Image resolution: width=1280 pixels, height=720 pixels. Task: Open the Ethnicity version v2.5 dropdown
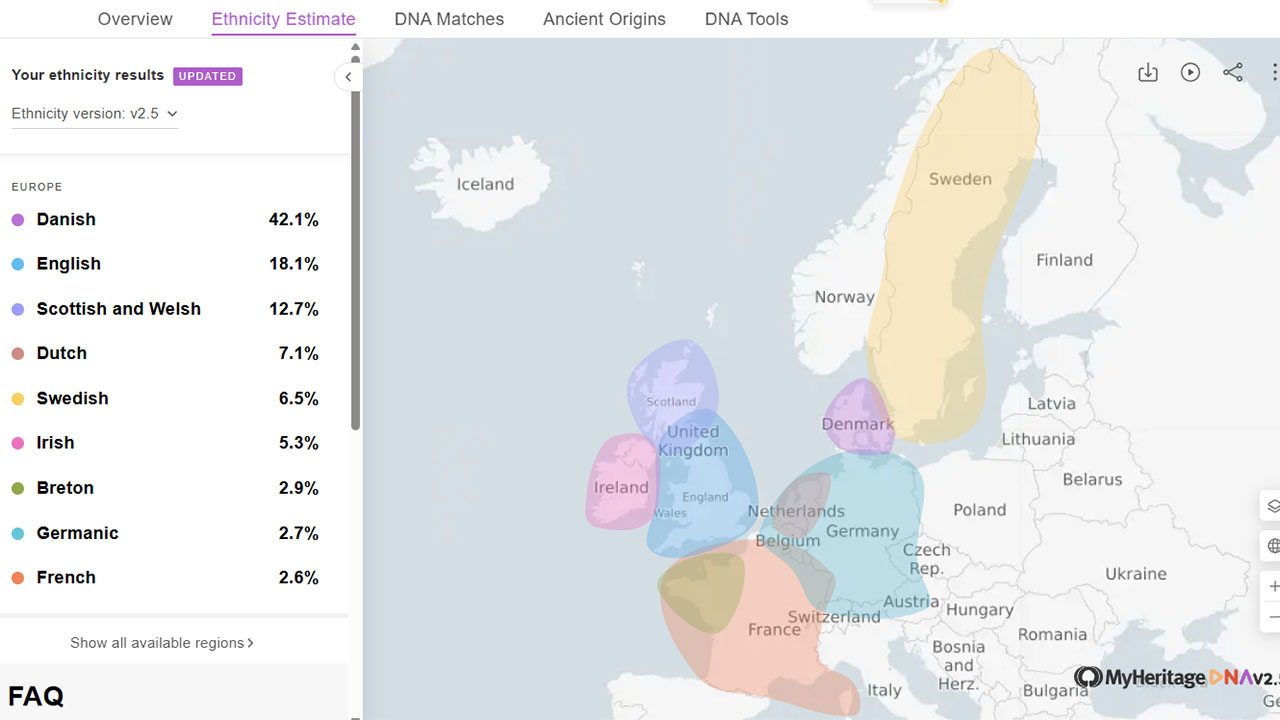[94, 113]
